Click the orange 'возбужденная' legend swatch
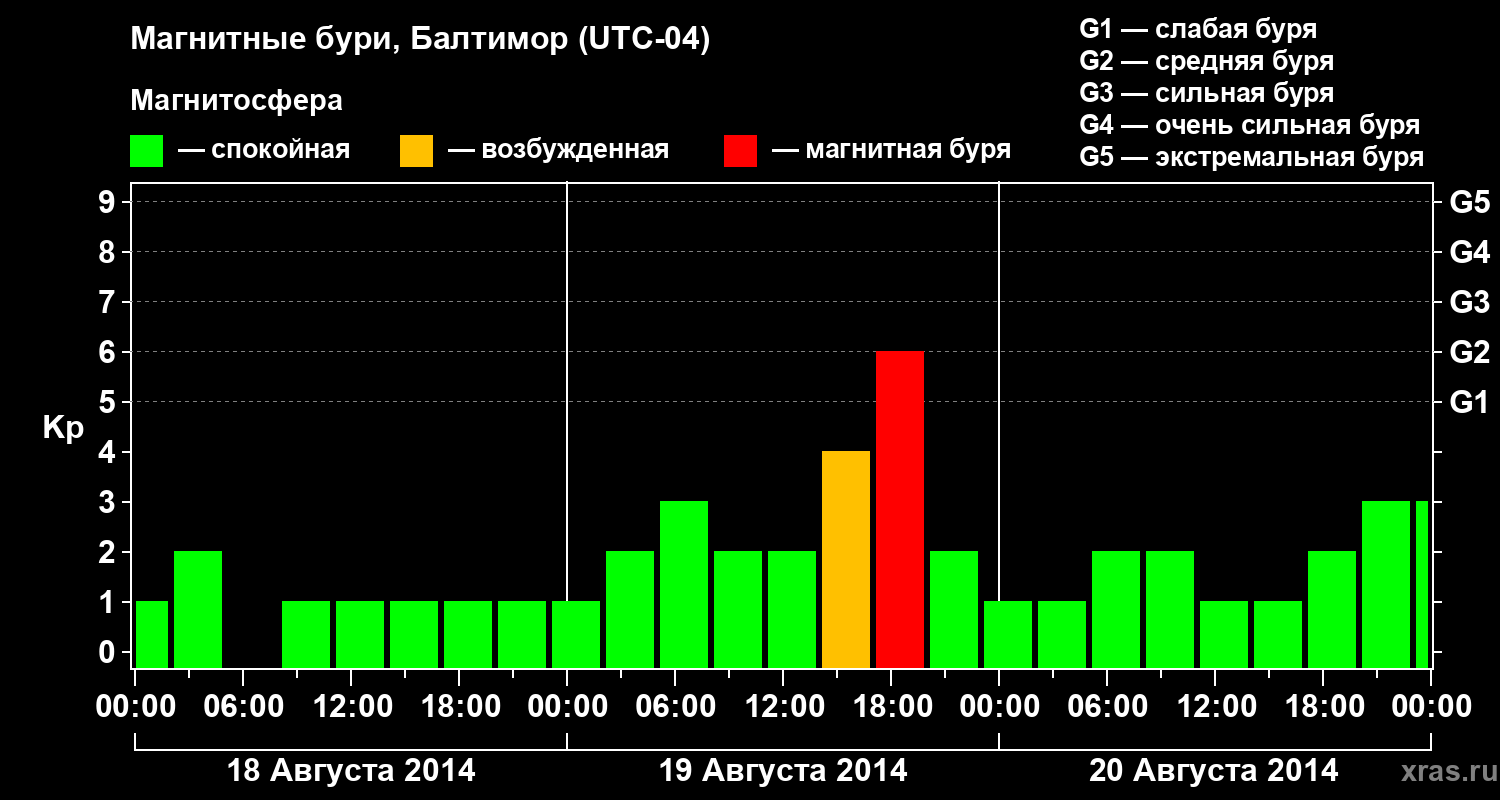Screen dimensions: 1500x800 416,151
